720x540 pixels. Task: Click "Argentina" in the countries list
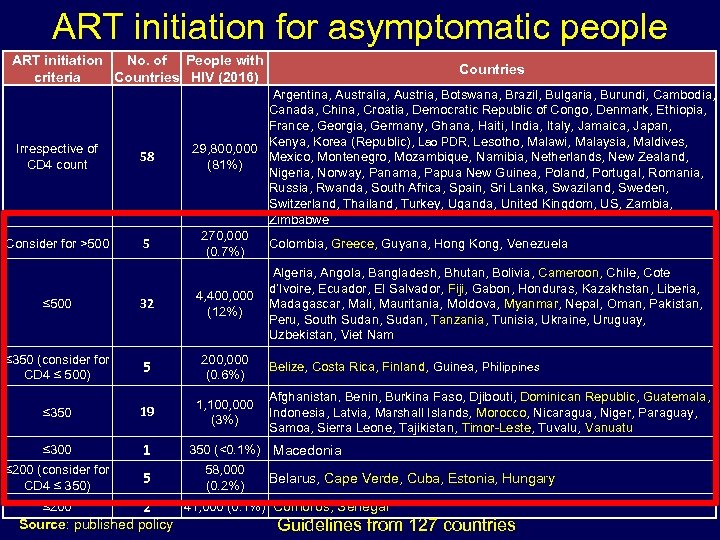[300, 95]
